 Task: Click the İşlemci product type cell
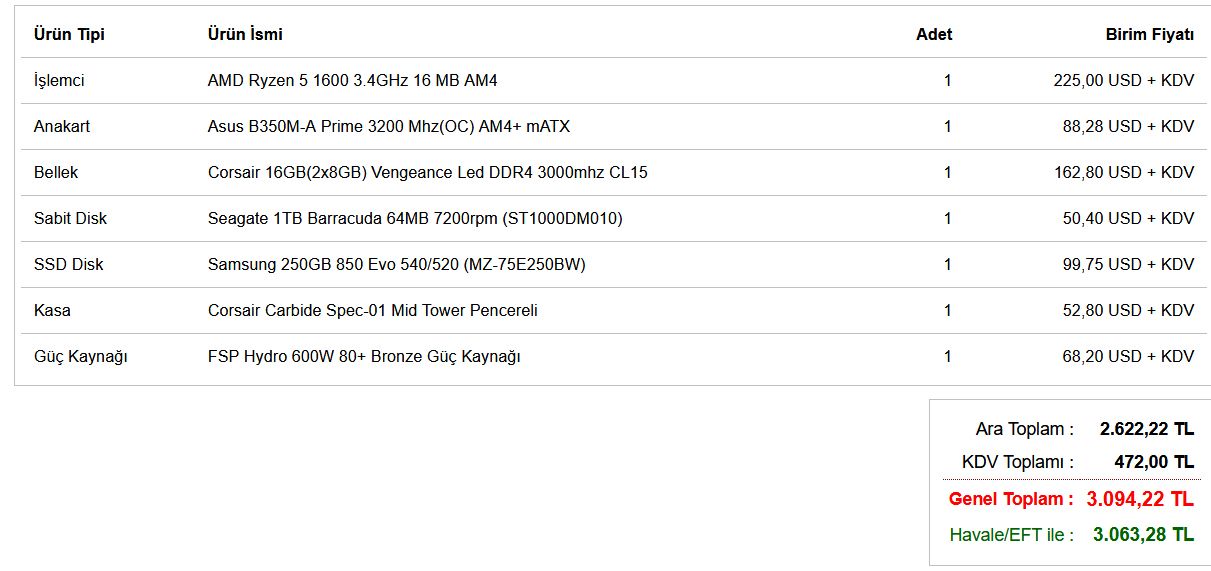coord(59,80)
